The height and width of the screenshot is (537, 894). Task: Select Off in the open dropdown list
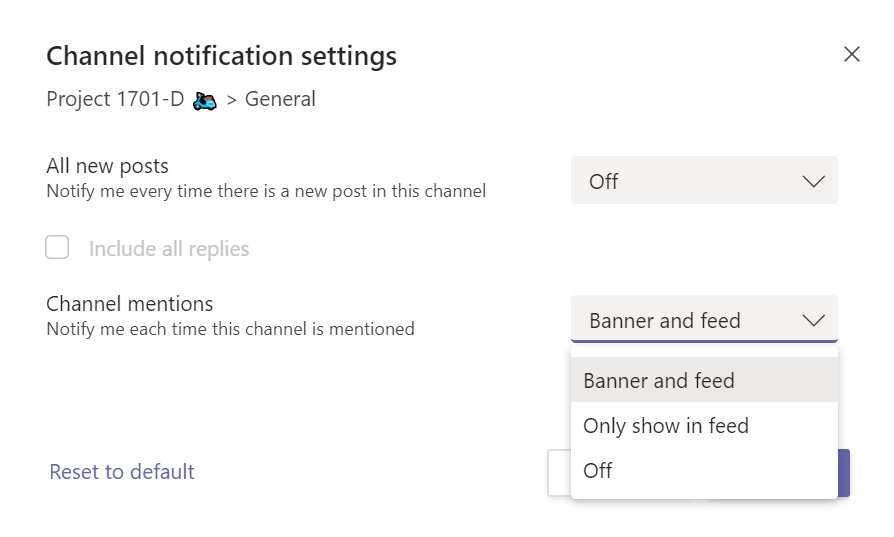[x=598, y=471]
